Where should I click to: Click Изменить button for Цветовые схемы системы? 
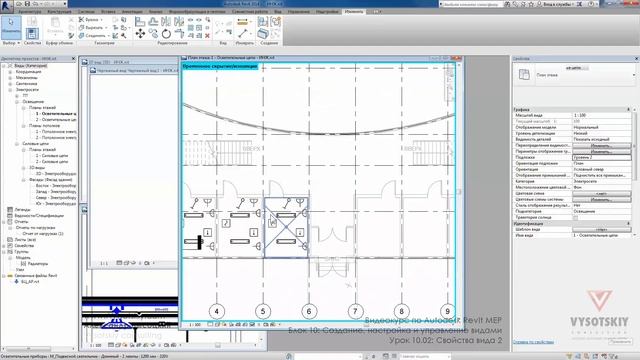point(601,200)
